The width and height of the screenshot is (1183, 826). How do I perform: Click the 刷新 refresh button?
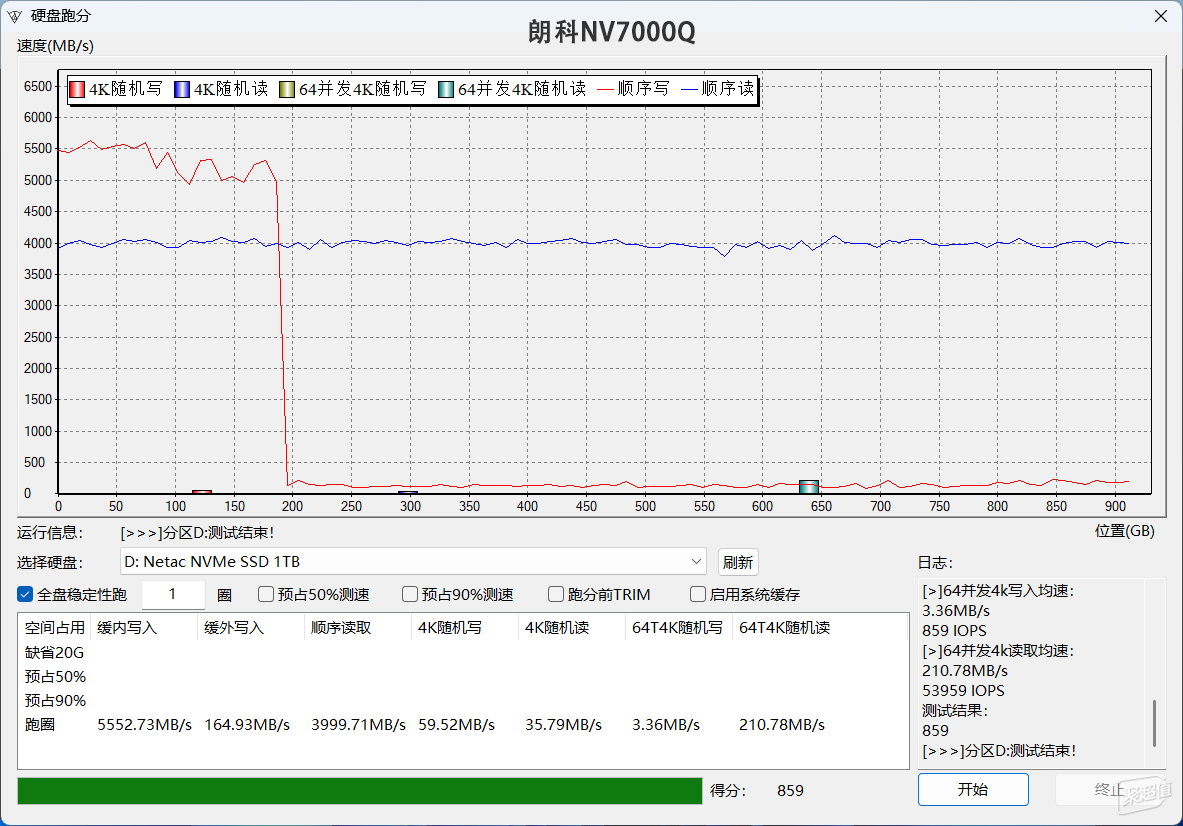coord(738,562)
